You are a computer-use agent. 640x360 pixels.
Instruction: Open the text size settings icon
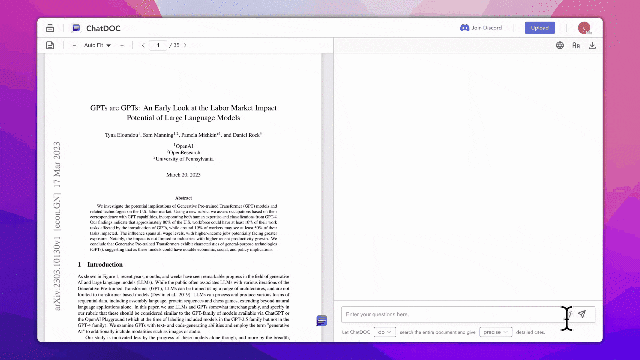[x=576, y=45]
